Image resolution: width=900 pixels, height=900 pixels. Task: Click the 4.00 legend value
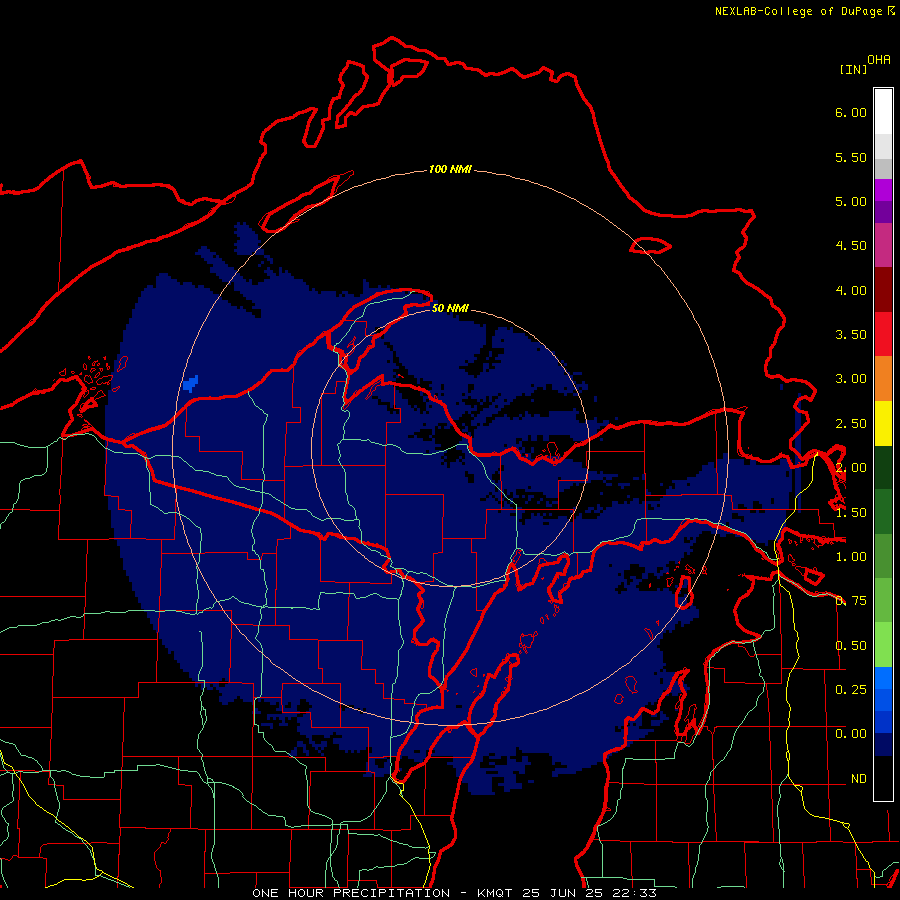point(851,290)
